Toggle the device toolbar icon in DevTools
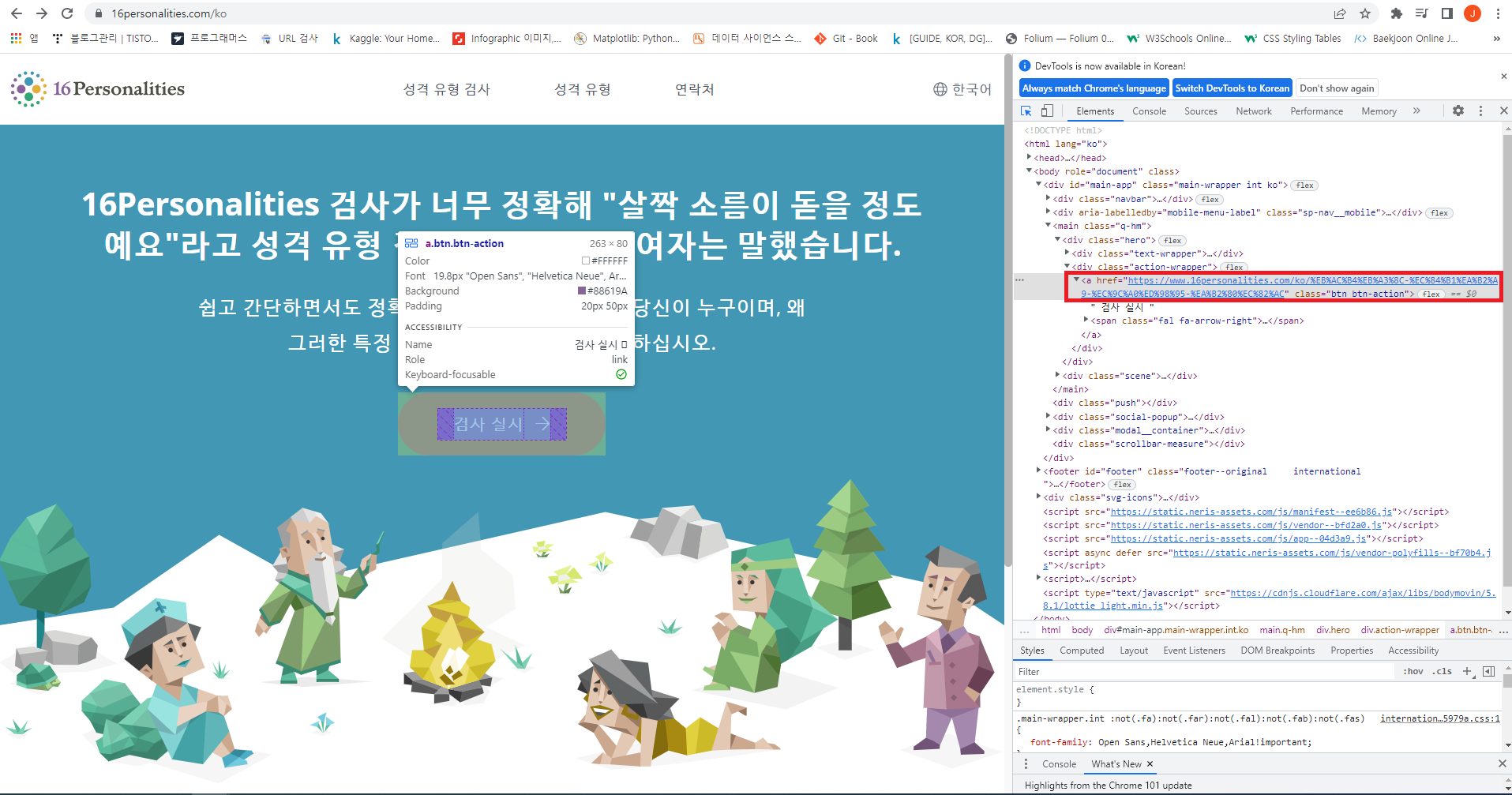 coord(1047,111)
